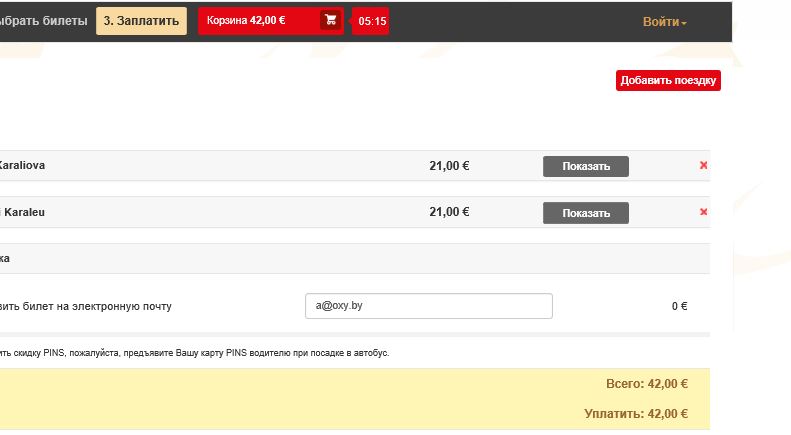Screen dimensions: 791x435
Task: Remove the Karaliova trip with red X
Action: point(704,165)
